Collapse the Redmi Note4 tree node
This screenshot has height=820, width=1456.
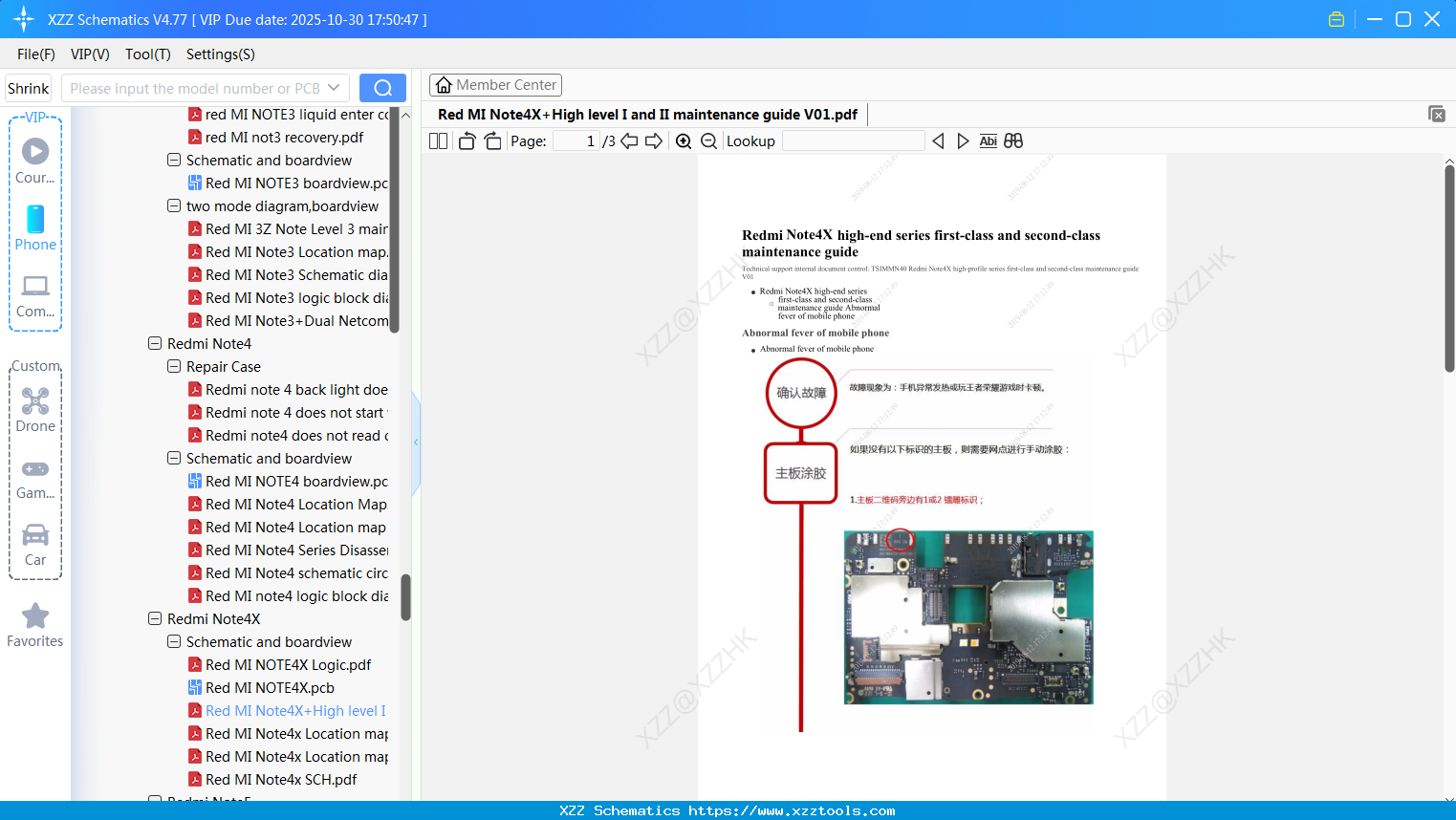(155, 343)
